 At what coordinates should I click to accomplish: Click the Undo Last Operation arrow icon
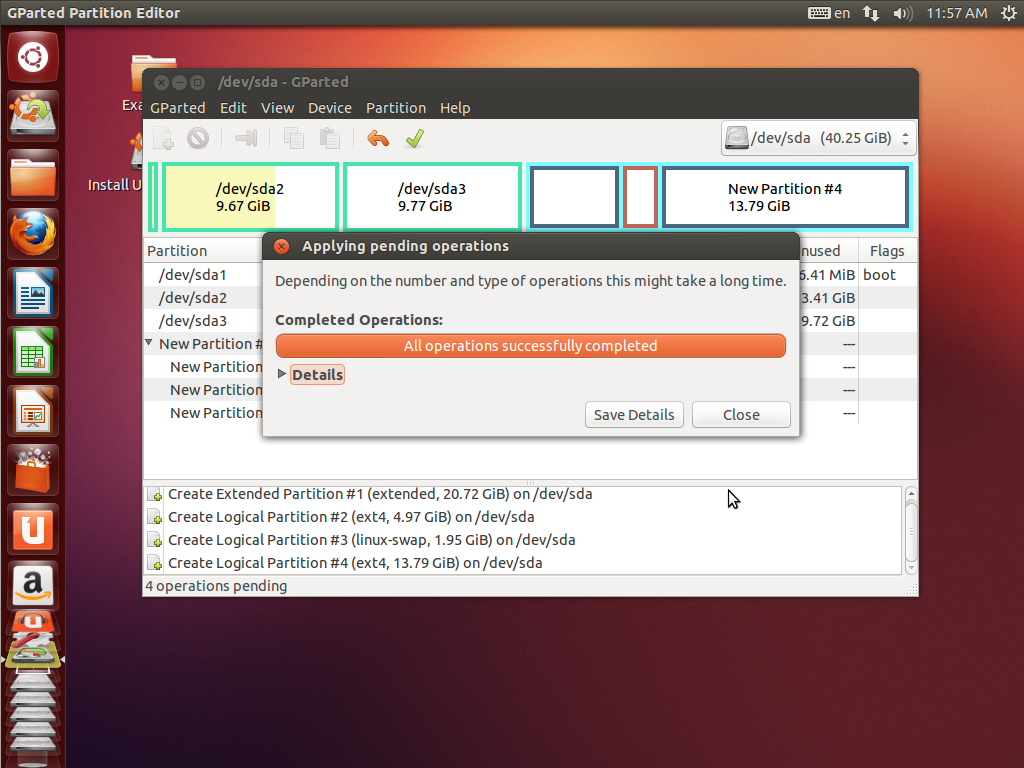pos(377,139)
